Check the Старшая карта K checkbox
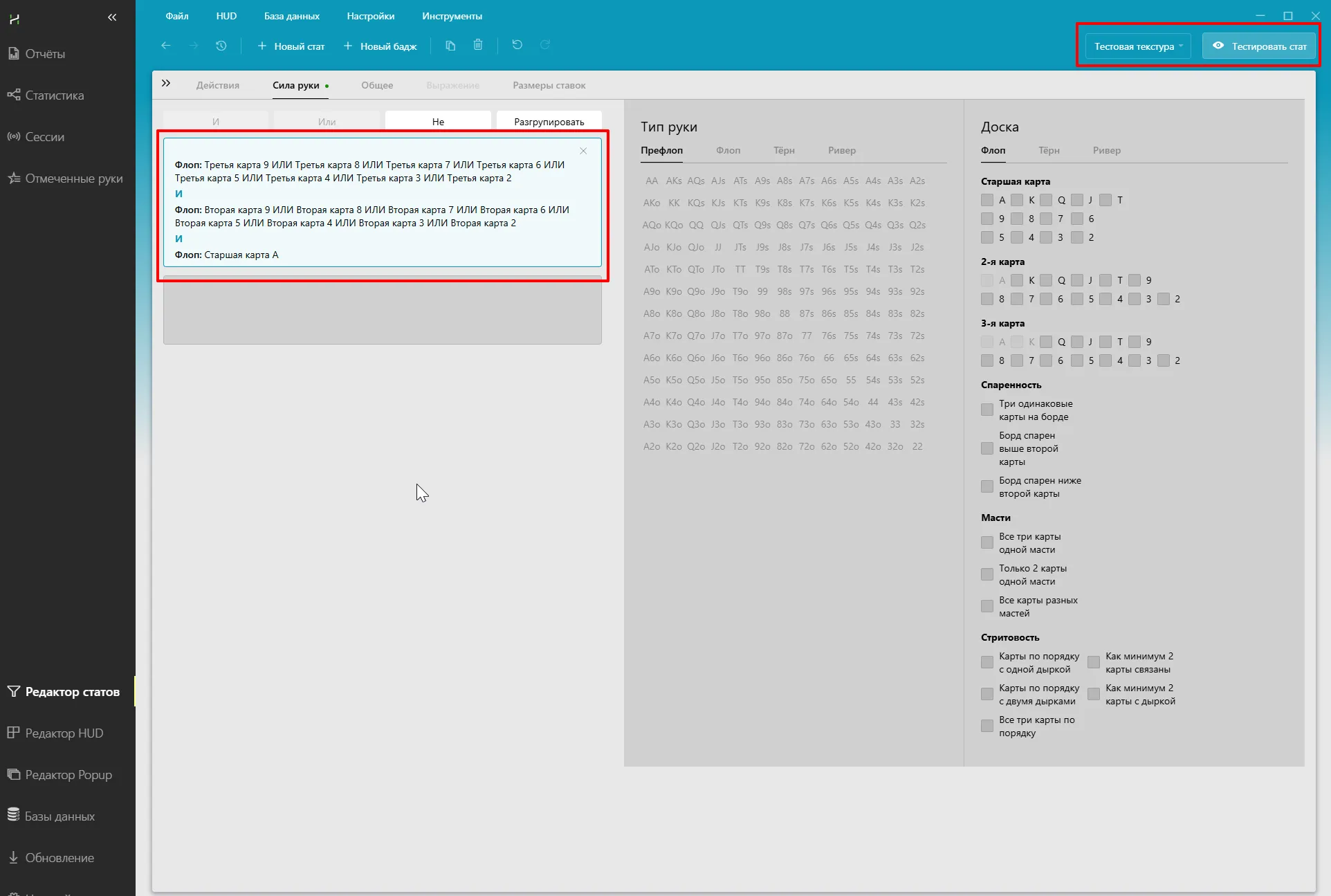The image size is (1331, 896). click(1017, 200)
